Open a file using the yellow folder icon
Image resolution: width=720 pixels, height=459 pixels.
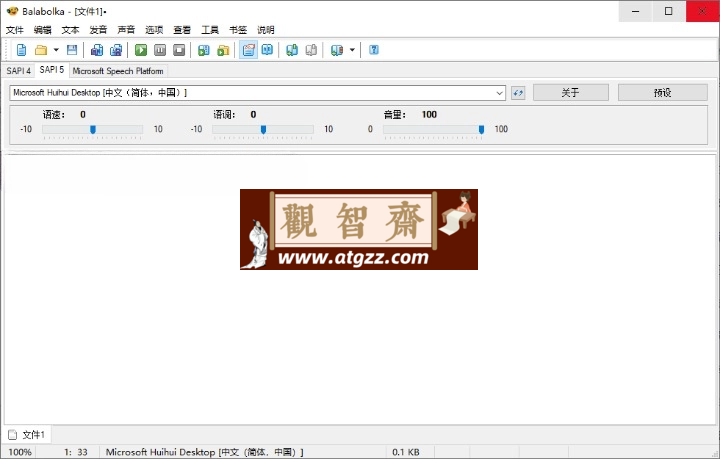click(41, 50)
